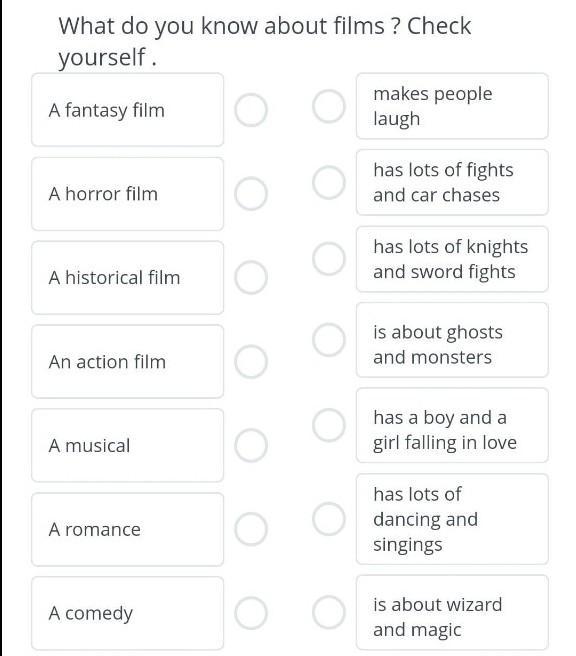Click the is about ghosts and monsters card

point(452,340)
